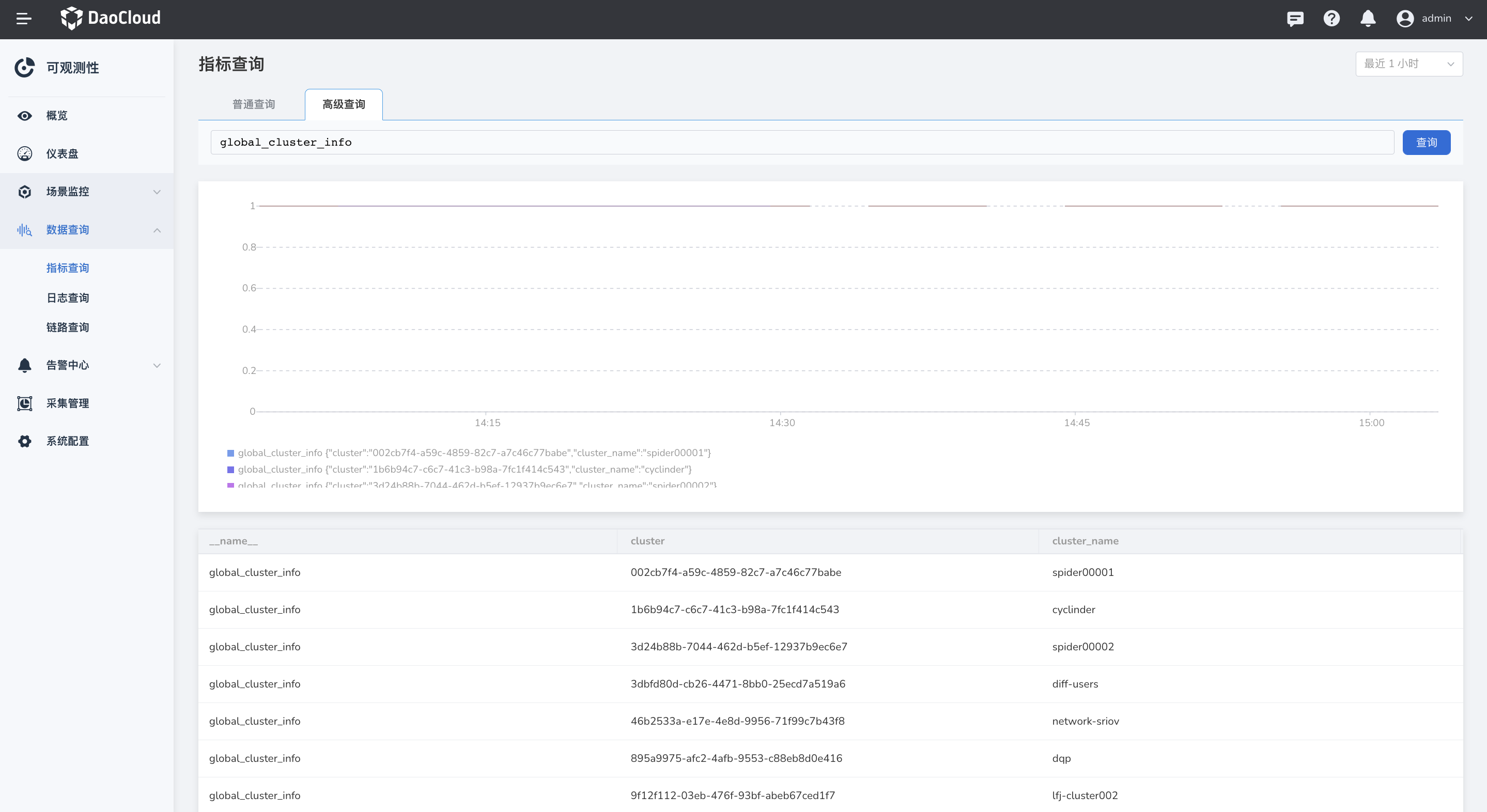1487x812 pixels.
Task: Click the cyclinder legend entry text
Action: [464, 470]
